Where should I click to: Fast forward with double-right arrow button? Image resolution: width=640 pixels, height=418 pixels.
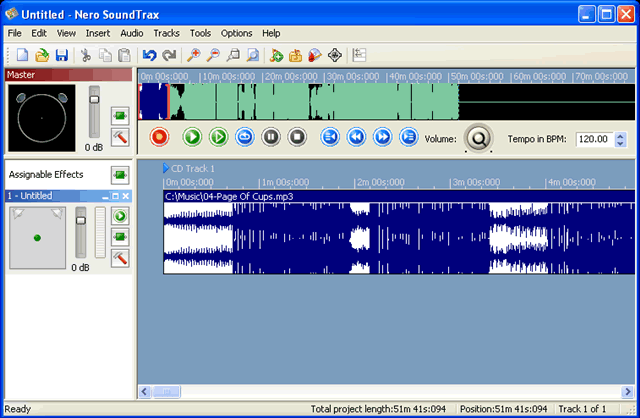[x=382, y=137]
